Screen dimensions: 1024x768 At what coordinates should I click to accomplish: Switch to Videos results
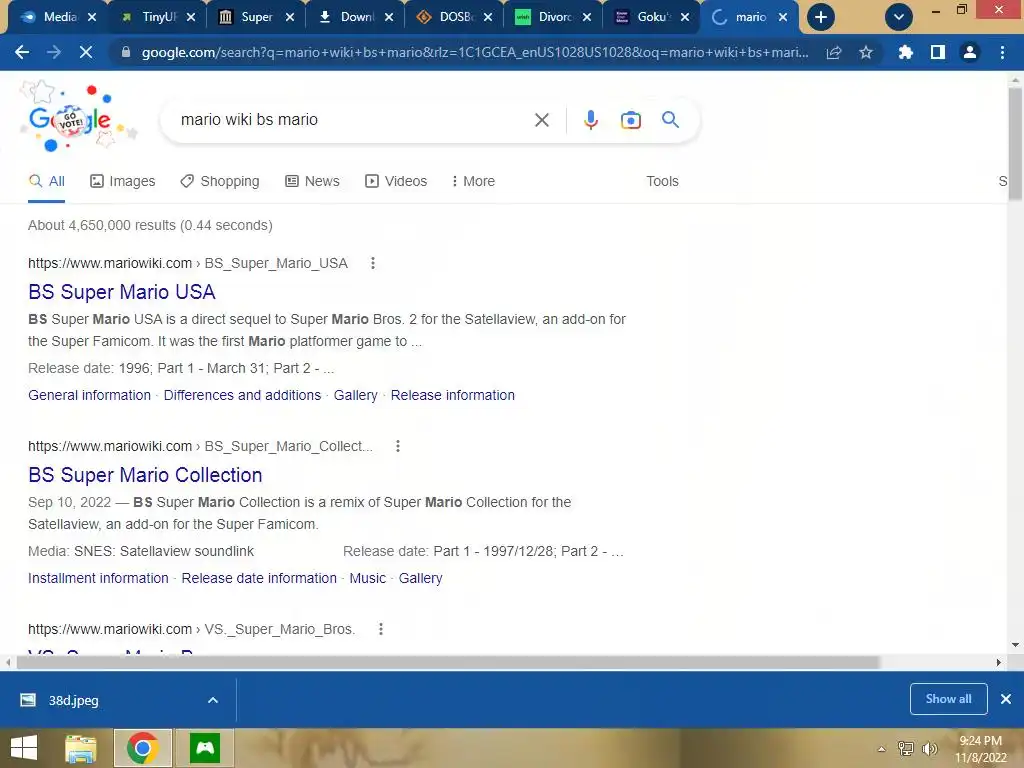point(396,181)
